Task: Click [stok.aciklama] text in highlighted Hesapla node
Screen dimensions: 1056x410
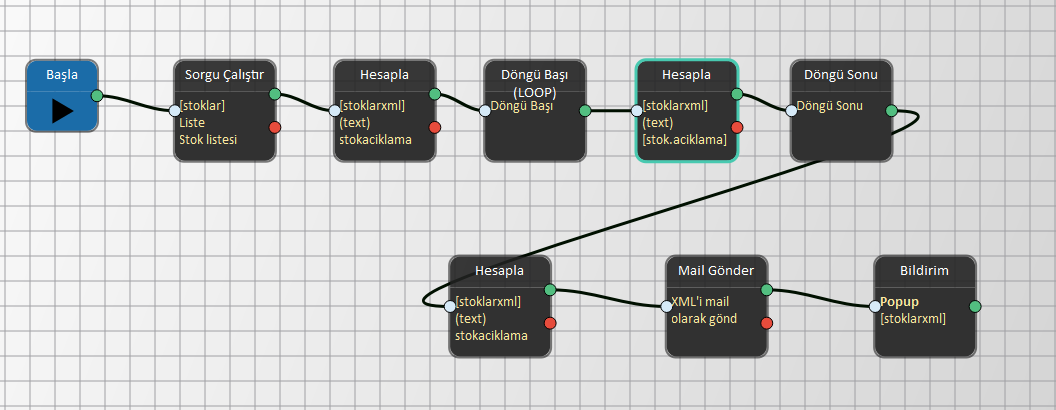Action: coord(685,140)
